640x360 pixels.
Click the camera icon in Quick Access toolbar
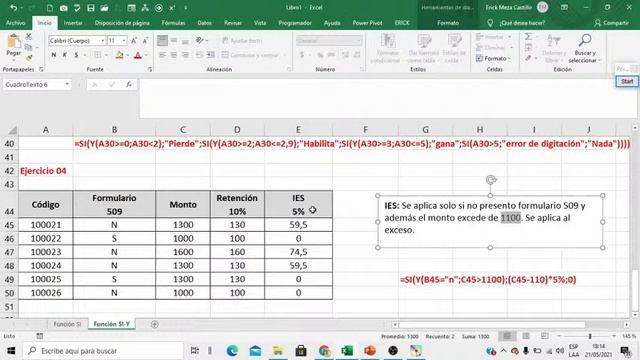(x=63, y=8)
